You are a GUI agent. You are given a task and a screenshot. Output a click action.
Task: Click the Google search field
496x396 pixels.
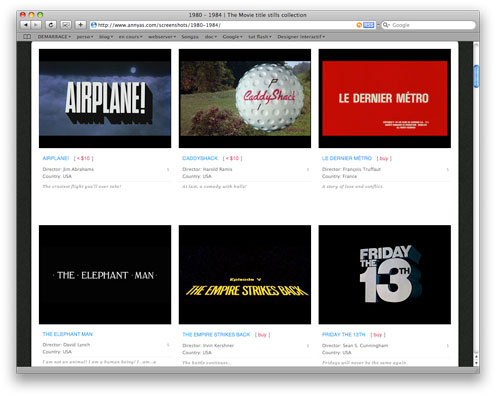(x=430, y=25)
